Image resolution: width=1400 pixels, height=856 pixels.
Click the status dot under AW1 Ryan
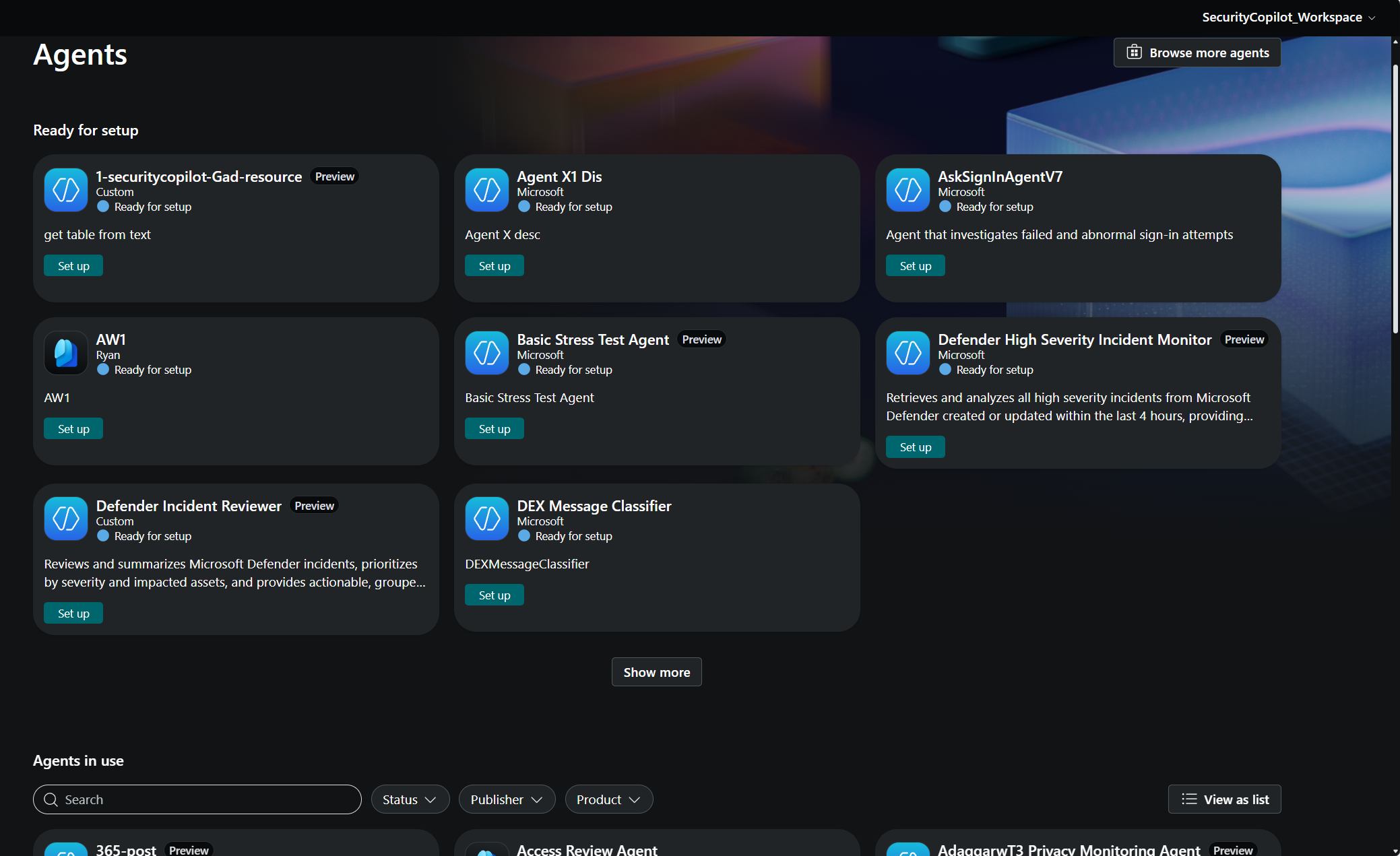click(103, 370)
